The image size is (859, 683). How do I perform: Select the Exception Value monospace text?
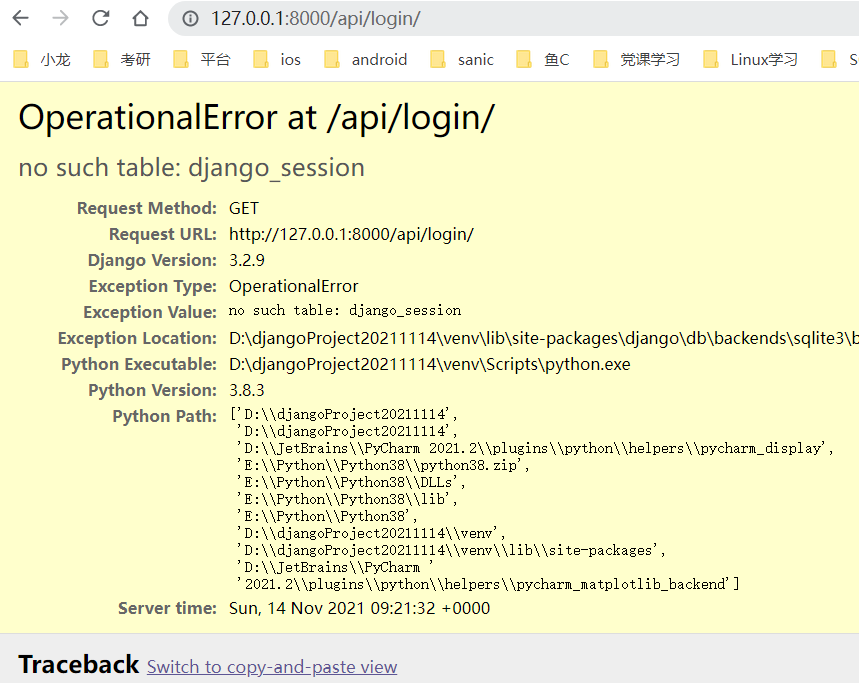[345, 311]
